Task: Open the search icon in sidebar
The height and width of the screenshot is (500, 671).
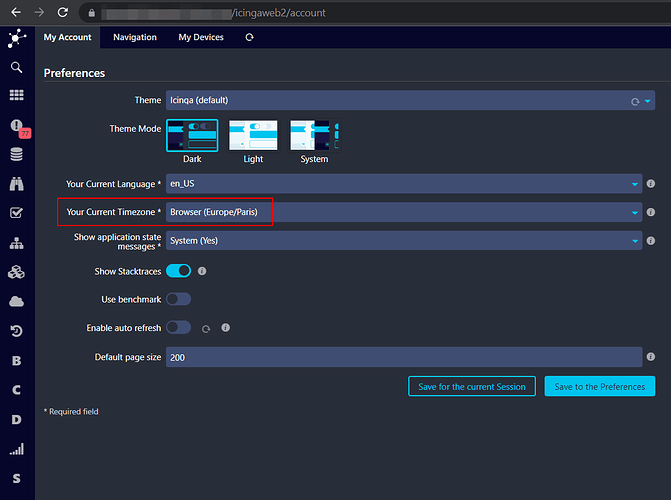Action: (17, 67)
